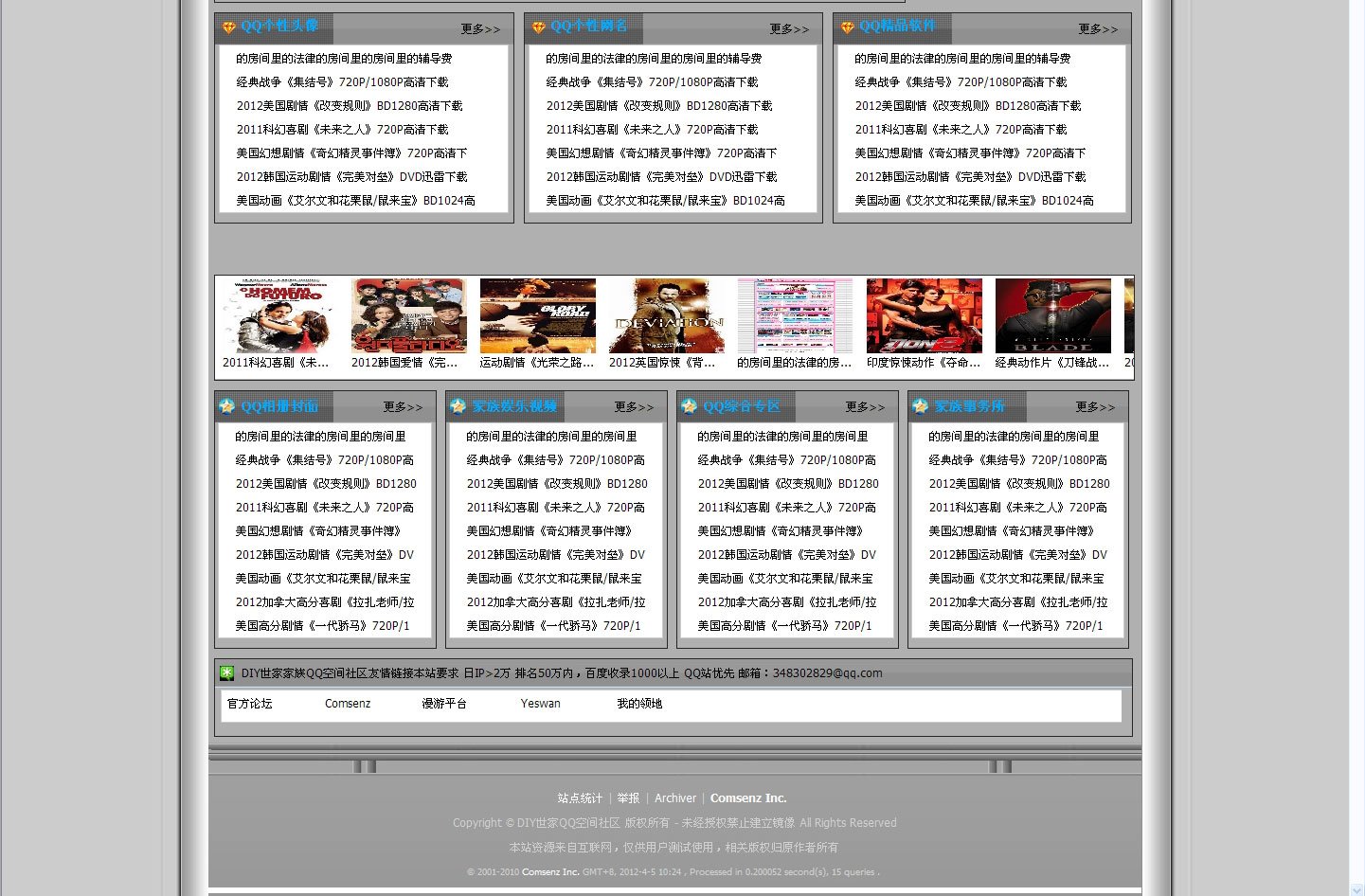
Task: Open 站点统计 in the footer
Action: [580, 798]
